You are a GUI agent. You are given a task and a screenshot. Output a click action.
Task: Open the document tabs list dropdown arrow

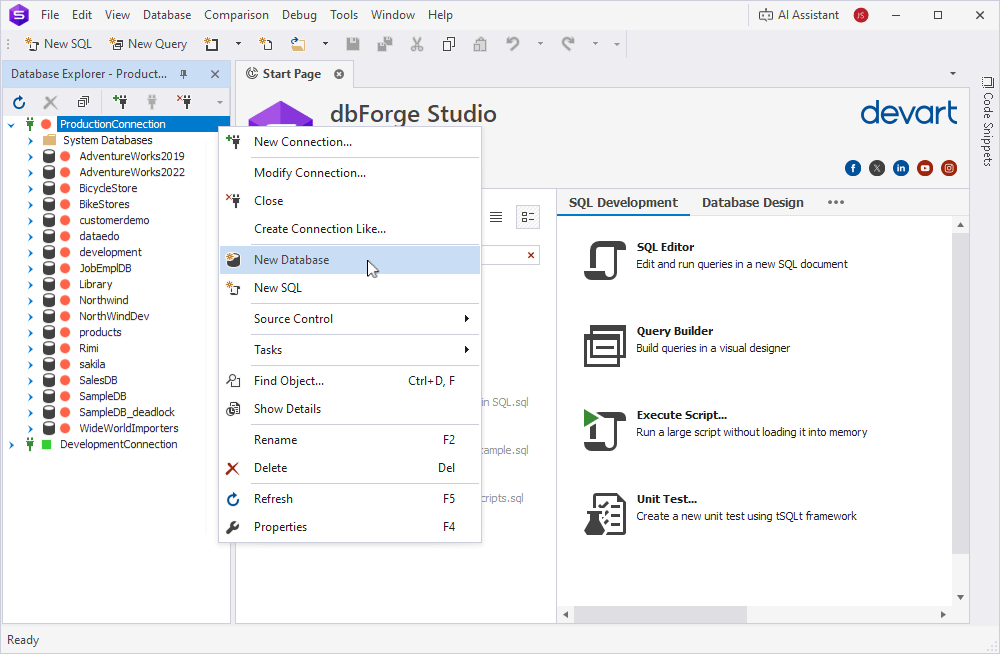click(953, 73)
